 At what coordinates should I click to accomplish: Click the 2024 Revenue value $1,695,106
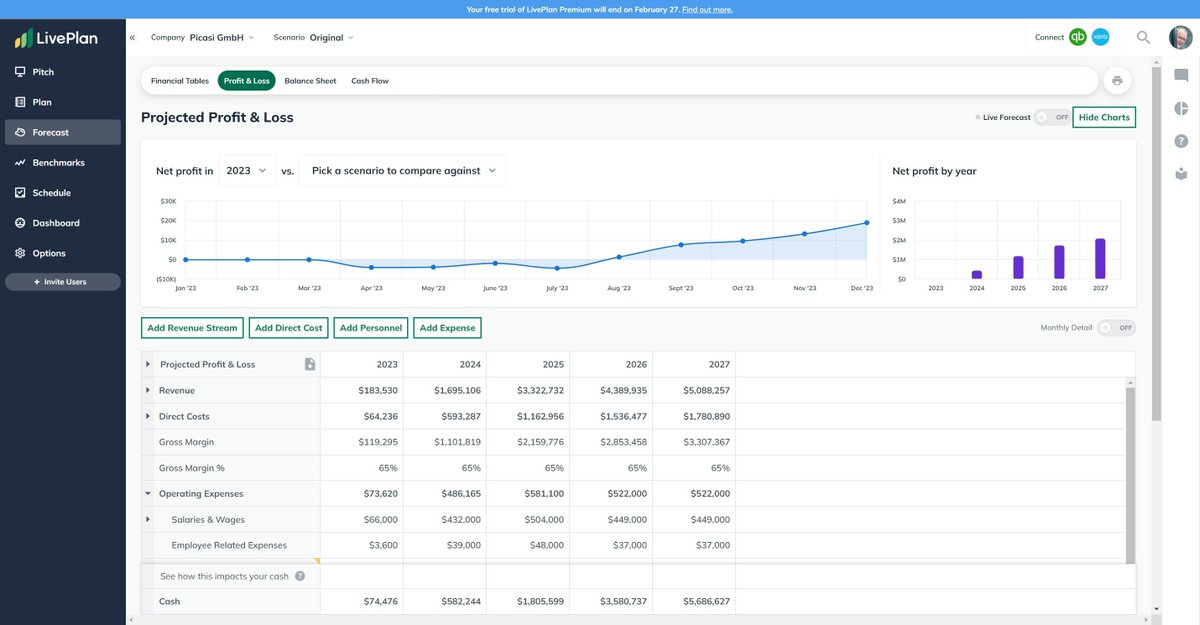pyautogui.click(x=457, y=390)
